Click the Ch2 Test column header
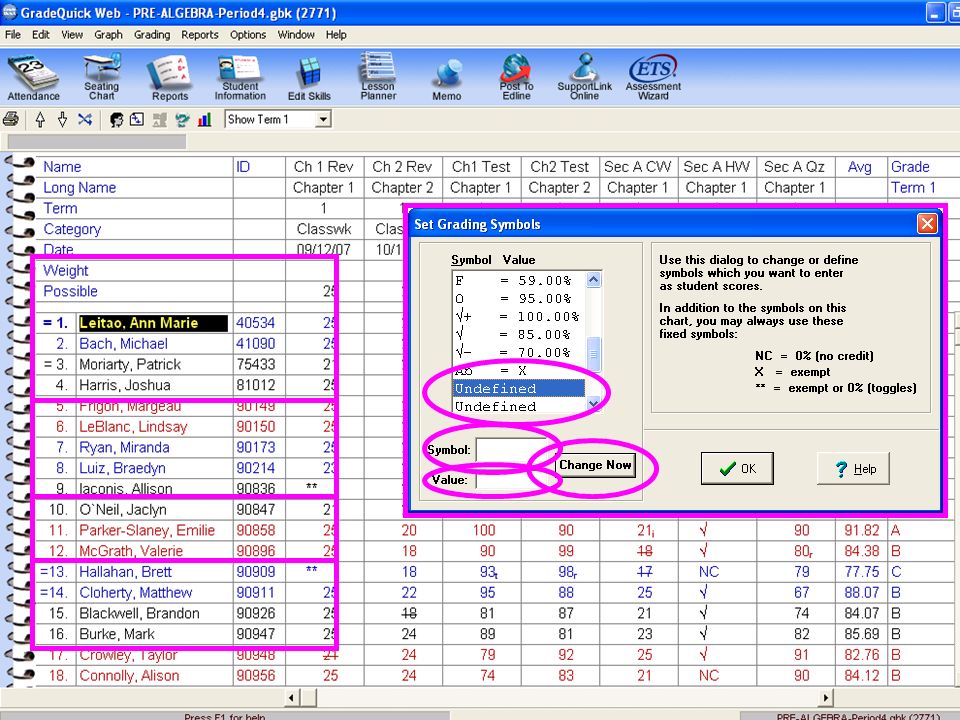Image resolution: width=960 pixels, height=720 pixels. pos(560,167)
